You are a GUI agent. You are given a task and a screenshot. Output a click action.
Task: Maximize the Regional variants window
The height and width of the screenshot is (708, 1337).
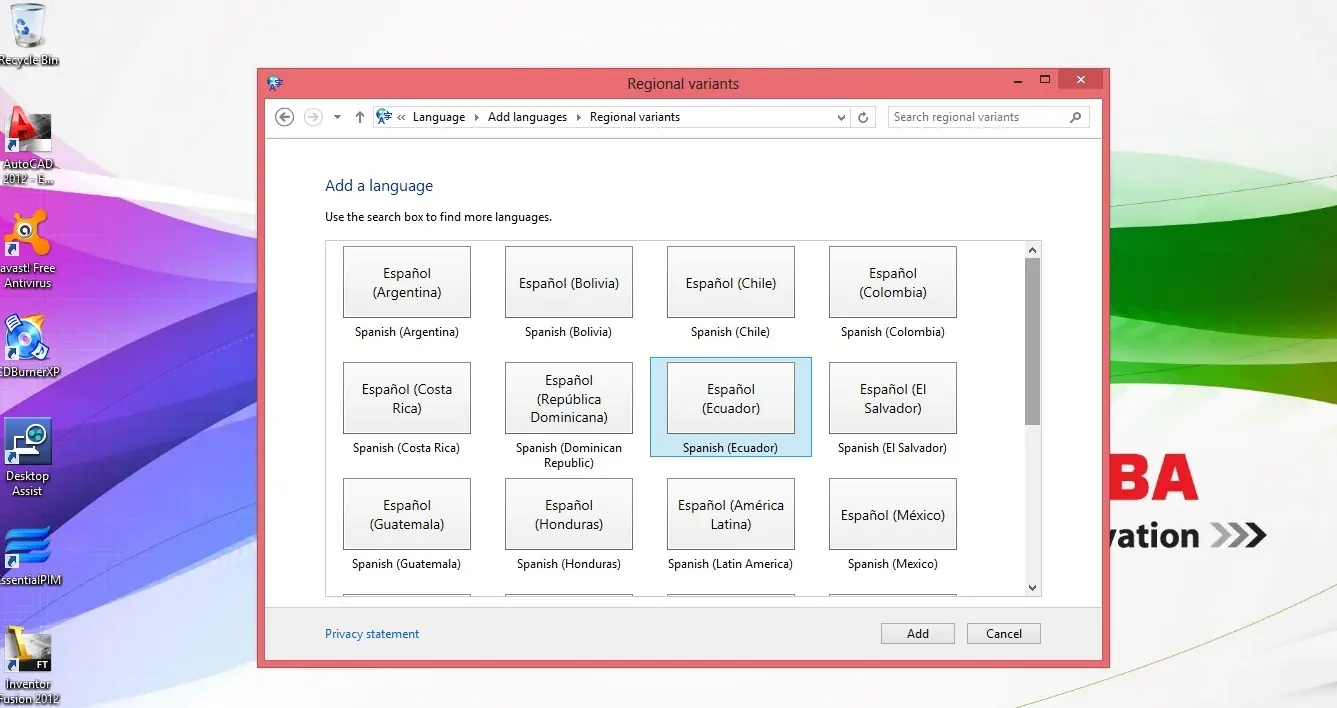[1045, 80]
